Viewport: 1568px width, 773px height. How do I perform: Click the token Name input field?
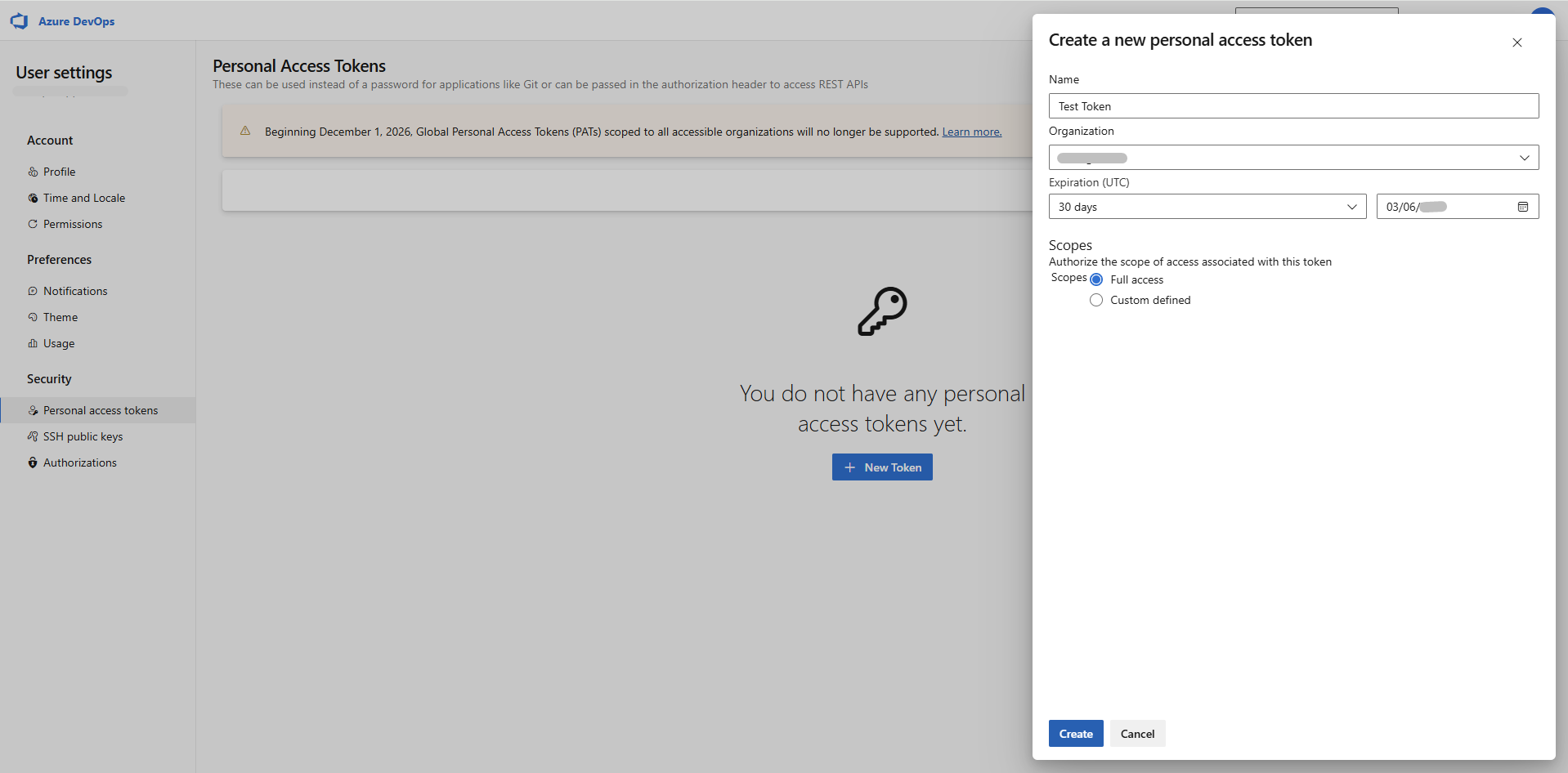pyautogui.click(x=1293, y=106)
